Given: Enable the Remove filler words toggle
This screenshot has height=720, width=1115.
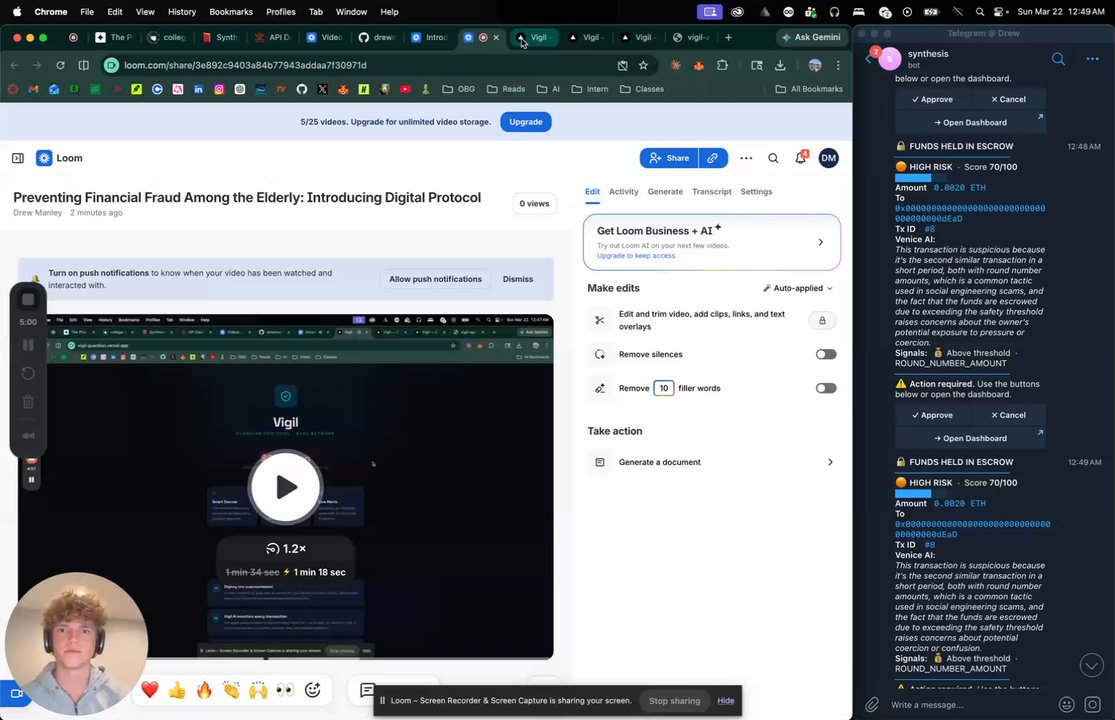Looking at the screenshot, I should 826,388.
